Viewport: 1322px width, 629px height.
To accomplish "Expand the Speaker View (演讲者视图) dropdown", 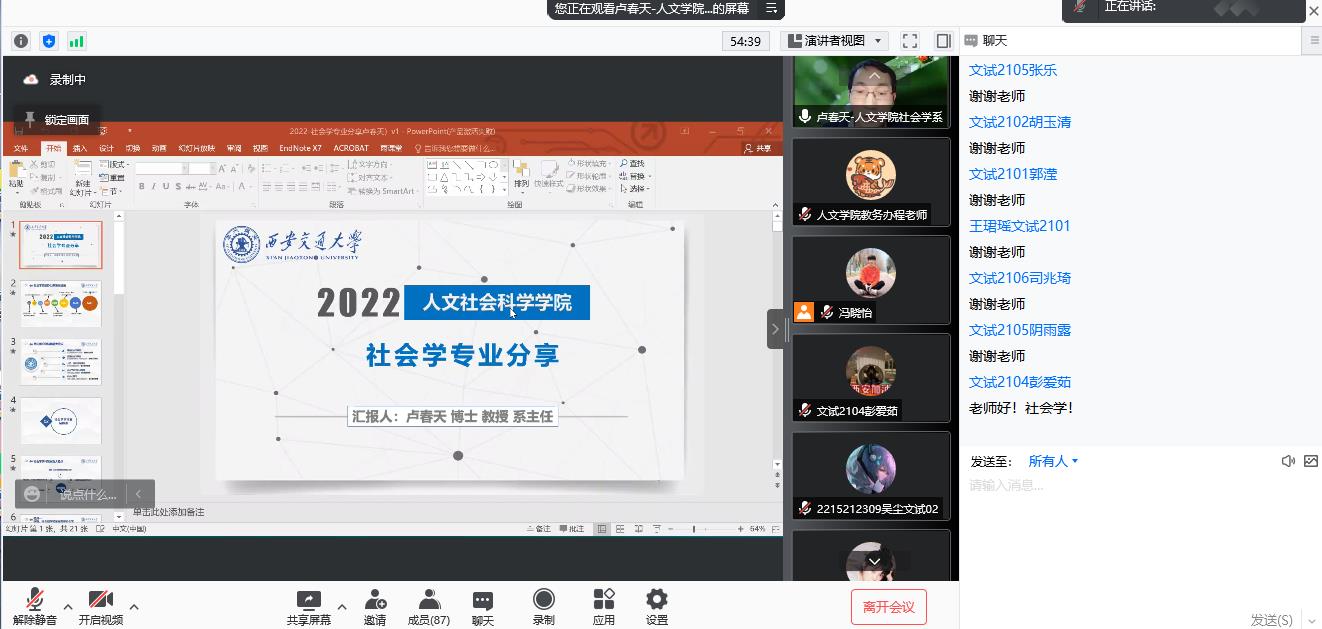I will coord(835,41).
